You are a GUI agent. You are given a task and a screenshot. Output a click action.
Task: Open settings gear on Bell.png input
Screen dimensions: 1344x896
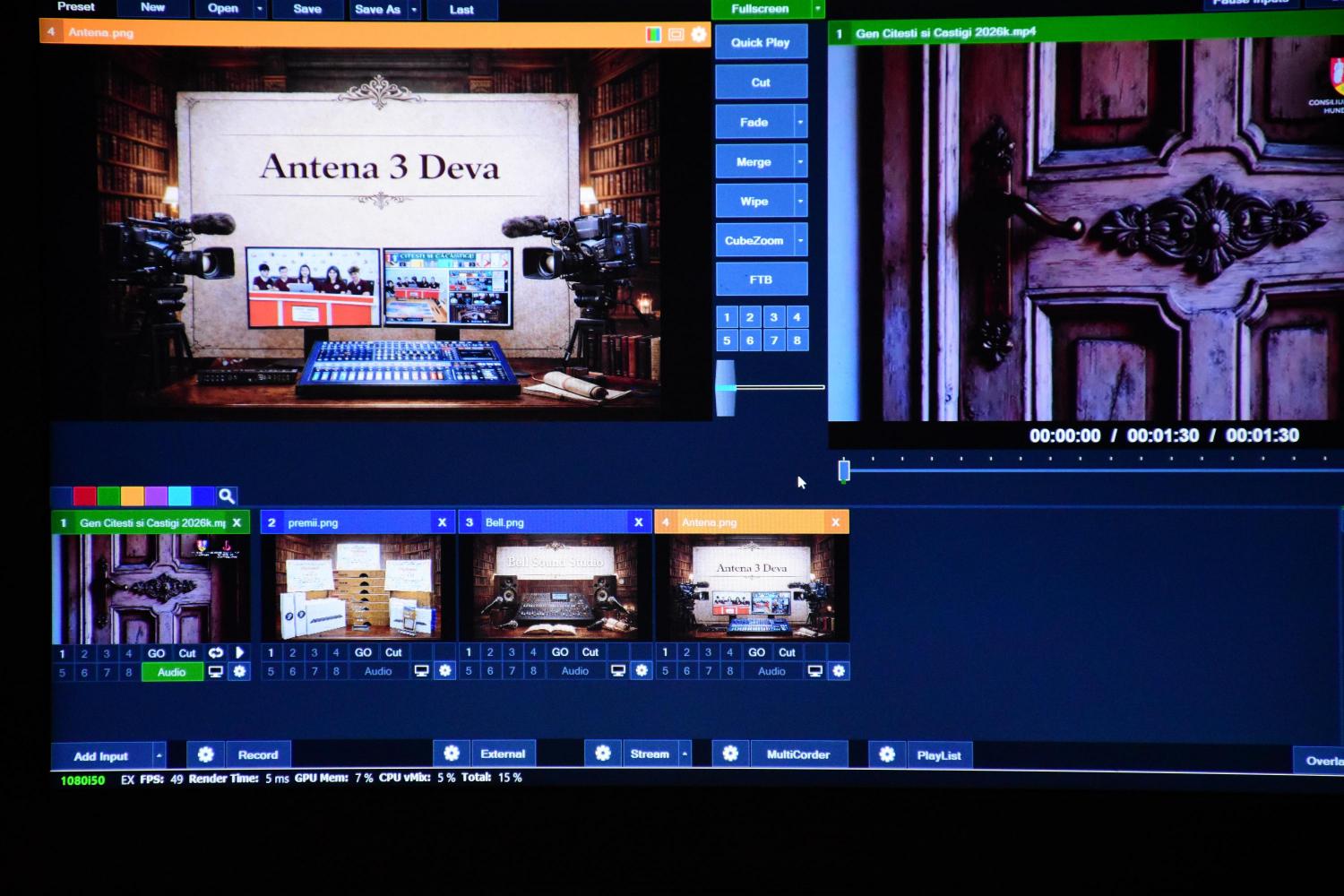[642, 670]
